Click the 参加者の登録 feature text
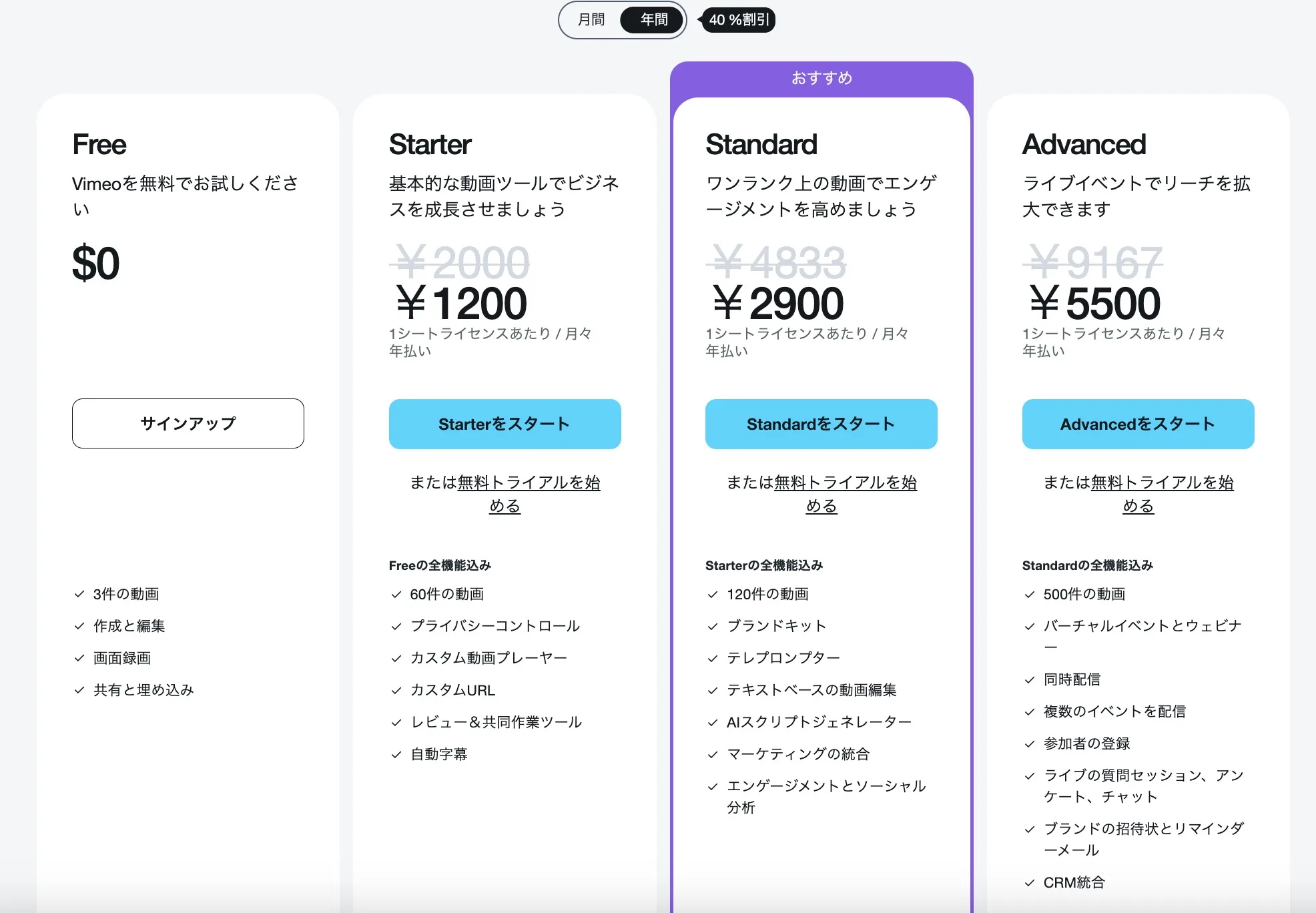This screenshot has height=913, width=1316. click(x=1087, y=743)
